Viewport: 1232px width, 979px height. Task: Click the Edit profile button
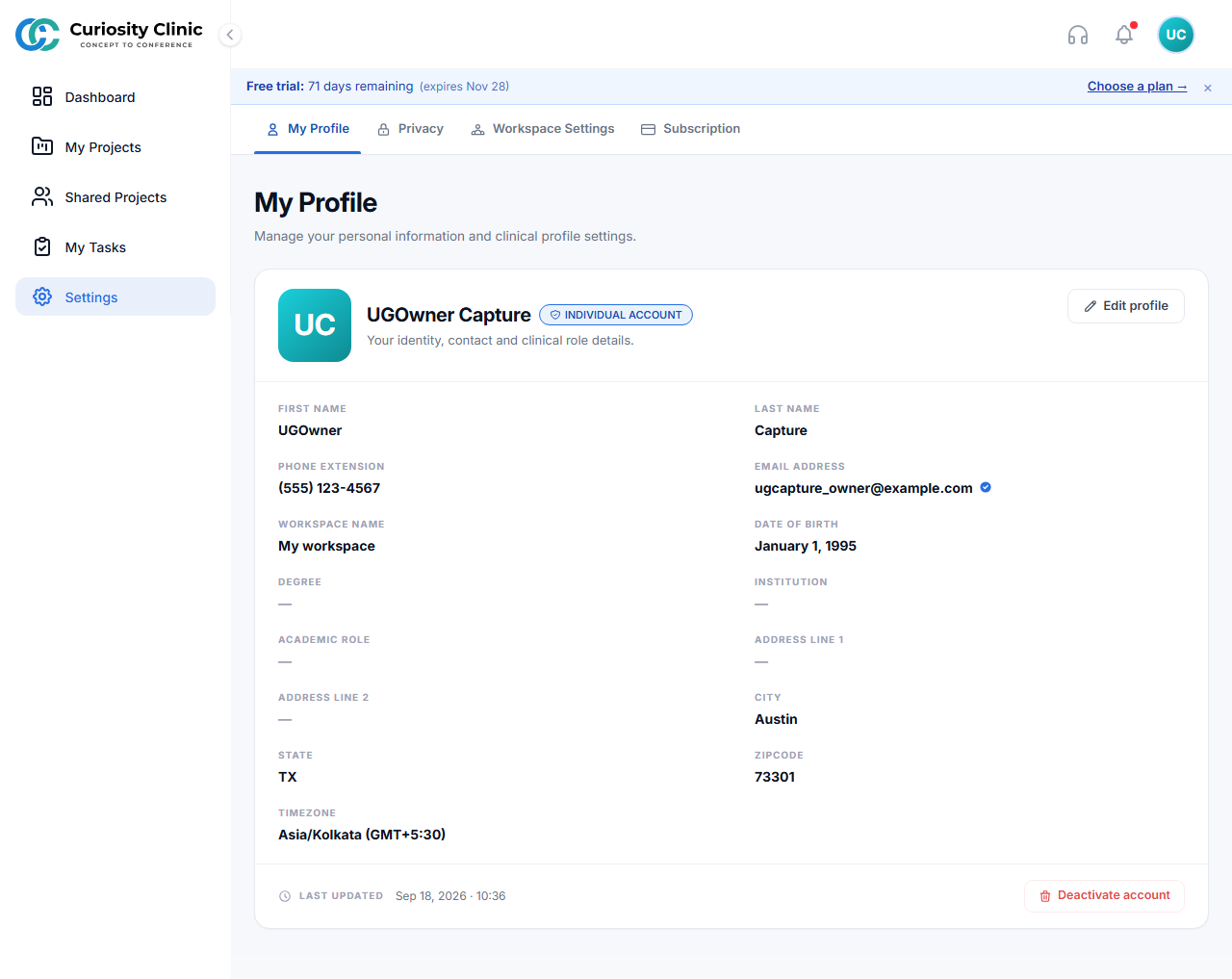point(1126,306)
